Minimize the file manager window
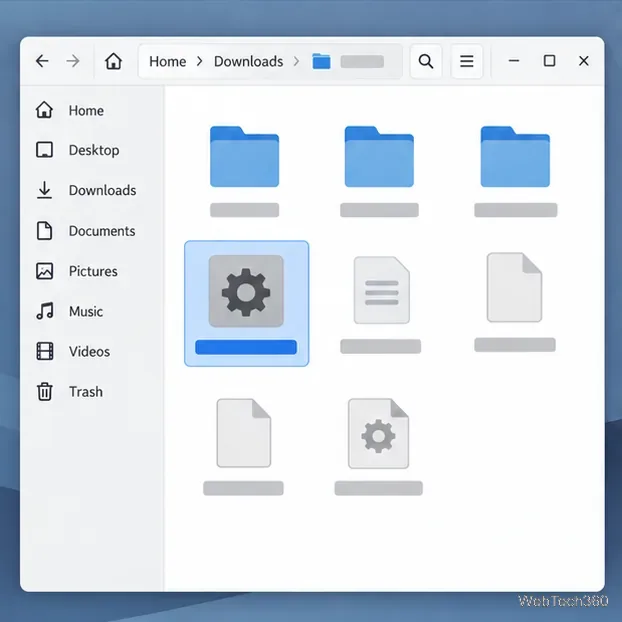This screenshot has width=622, height=622. [x=514, y=61]
